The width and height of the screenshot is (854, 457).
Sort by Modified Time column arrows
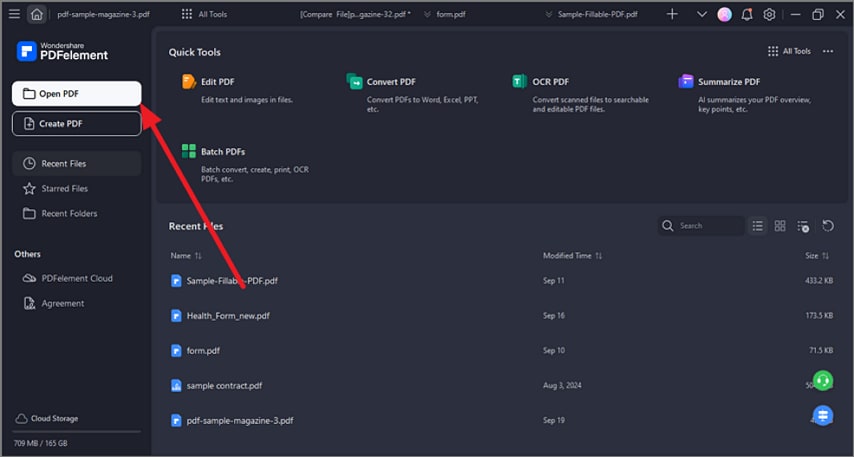(x=600, y=256)
